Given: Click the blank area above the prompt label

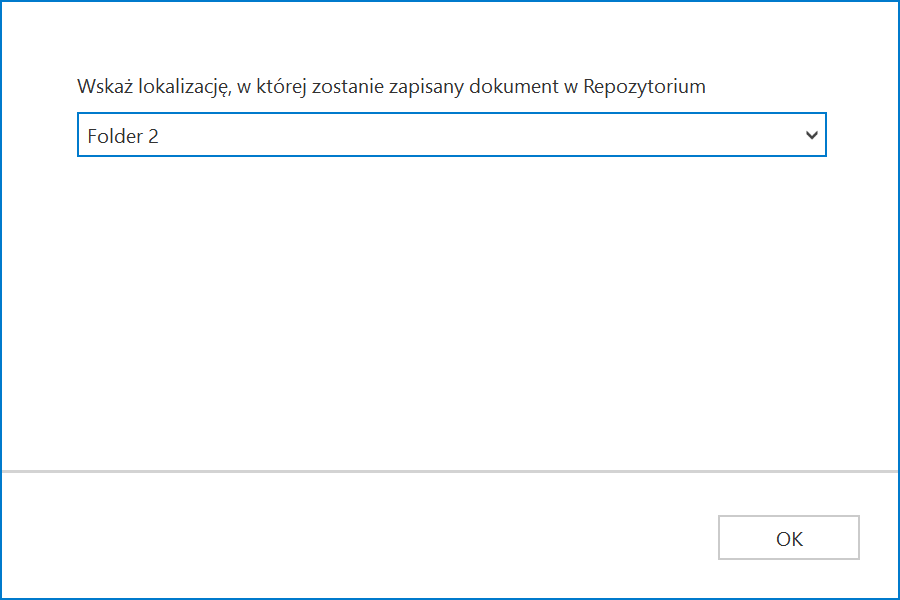Looking at the screenshot, I should (450, 37).
